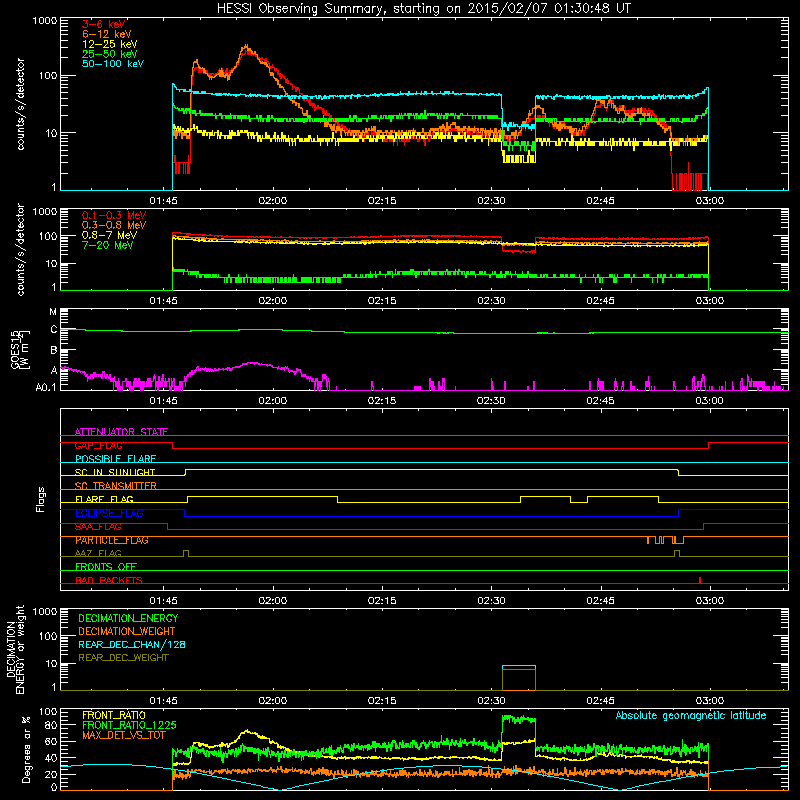Click the 0.8-7 MeV legend label
This screenshot has height=800, width=800.
pyautogui.click(x=109, y=235)
